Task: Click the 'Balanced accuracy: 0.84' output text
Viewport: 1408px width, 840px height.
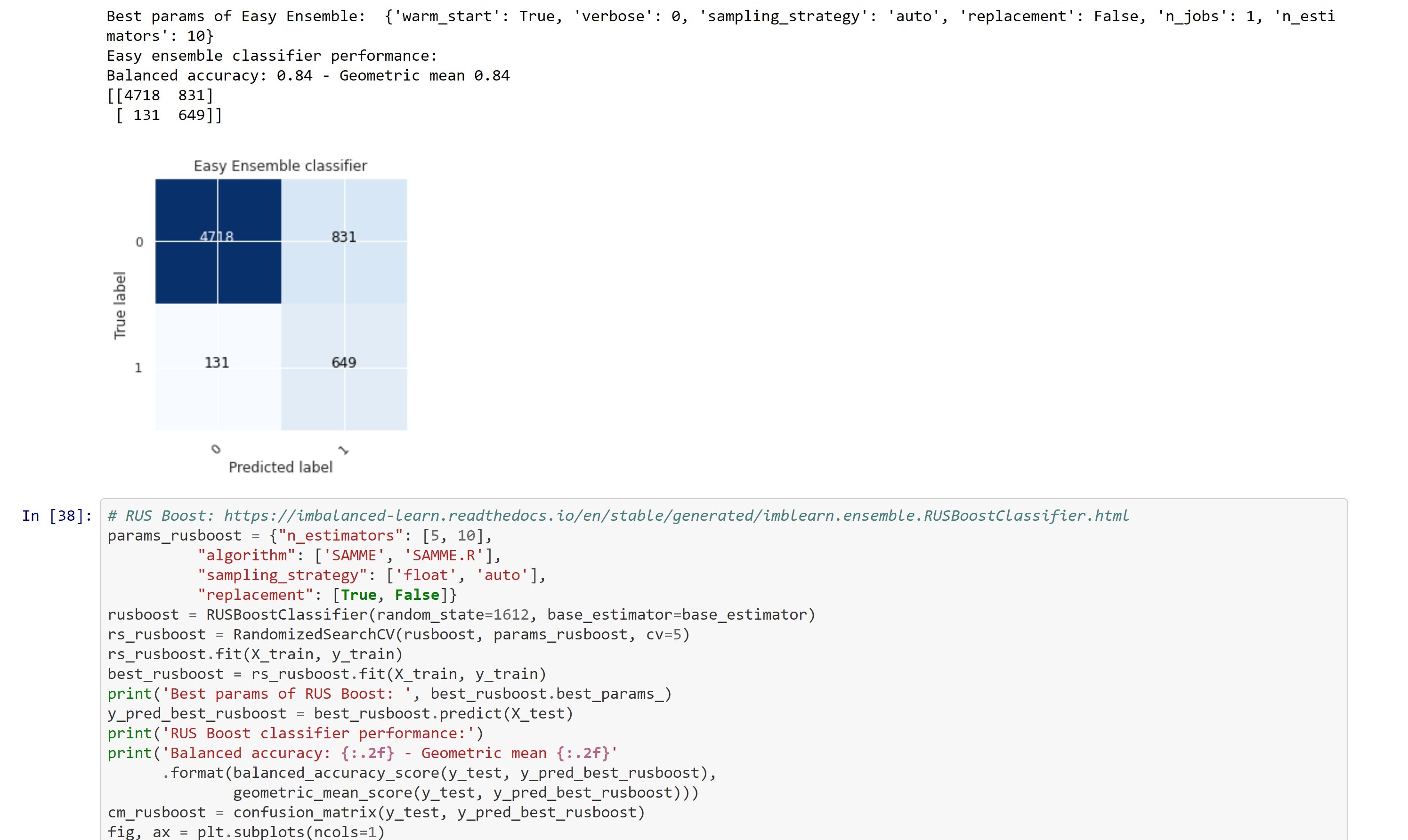Action: (x=308, y=75)
